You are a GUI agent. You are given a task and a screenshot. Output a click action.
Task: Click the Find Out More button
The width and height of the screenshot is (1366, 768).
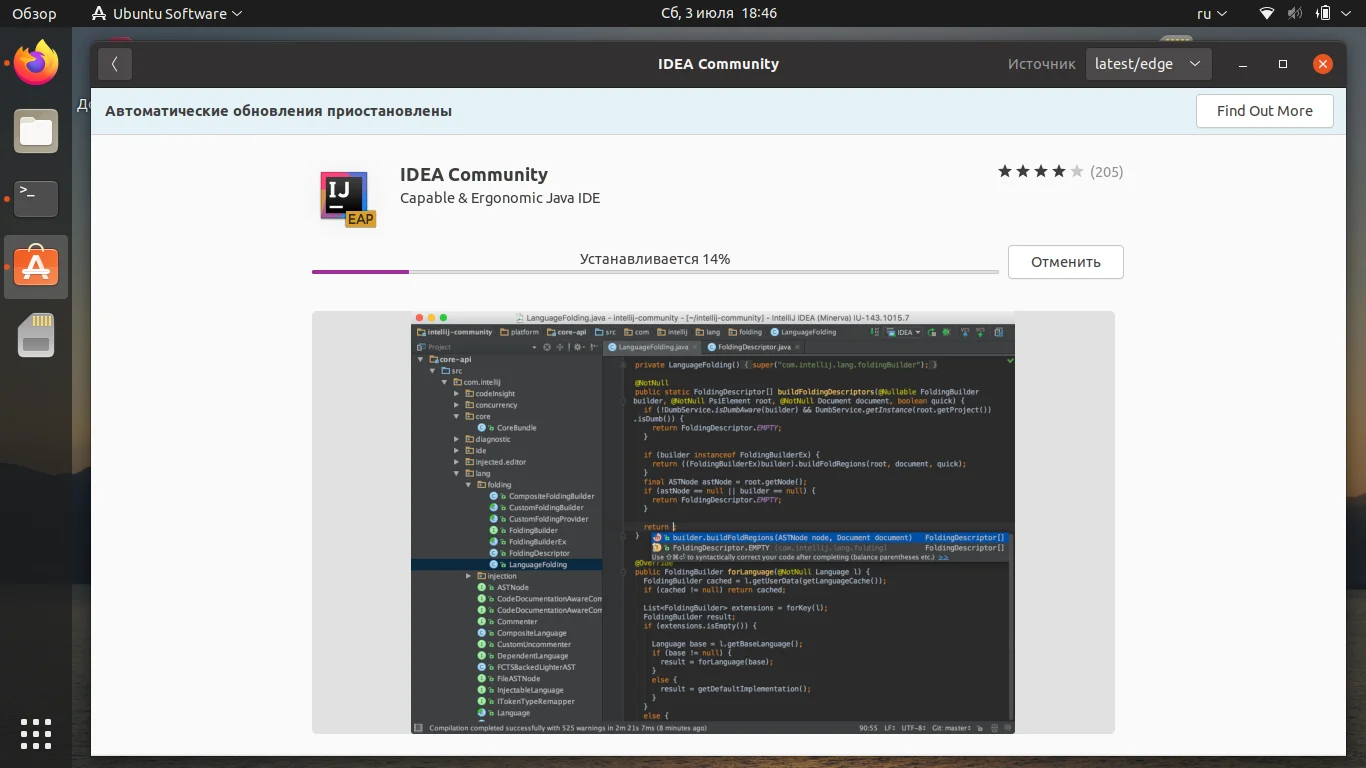[x=1264, y=111]
